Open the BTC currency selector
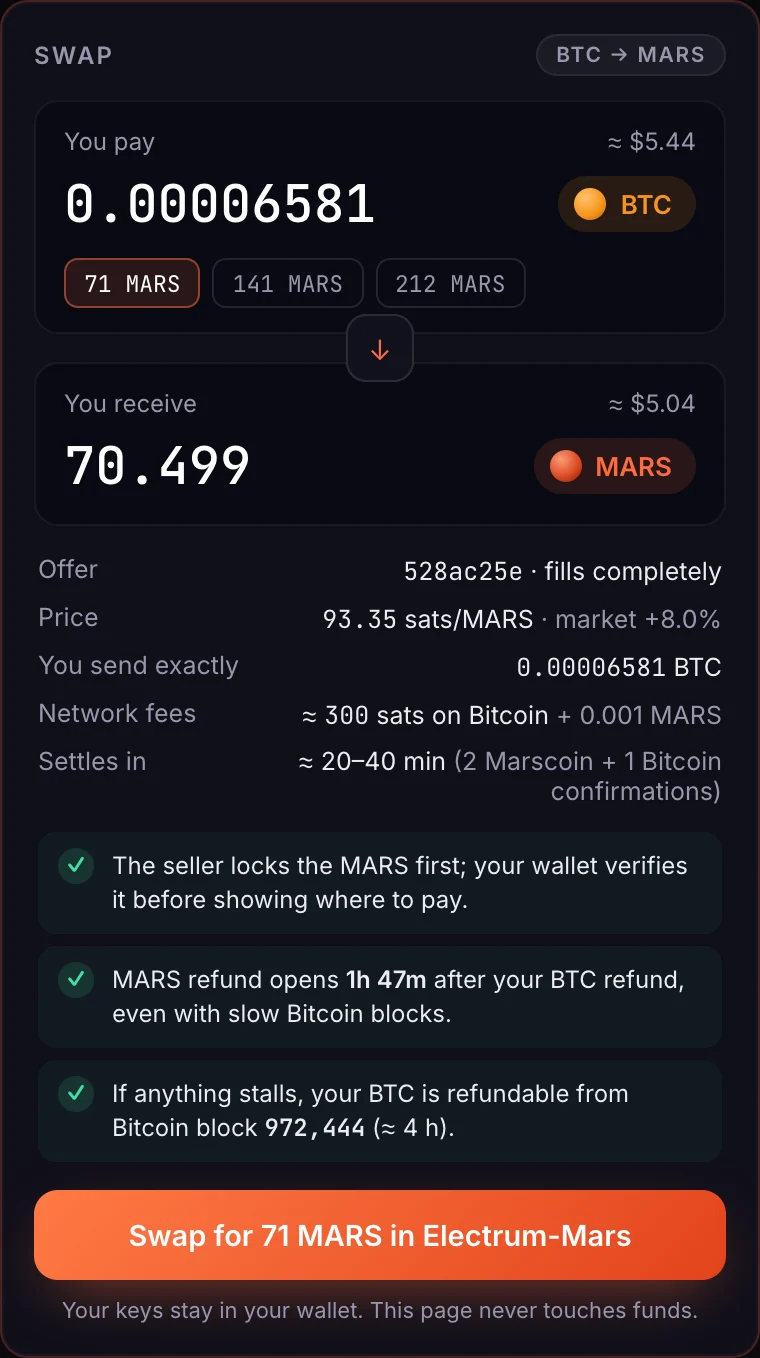 (626, 205)
